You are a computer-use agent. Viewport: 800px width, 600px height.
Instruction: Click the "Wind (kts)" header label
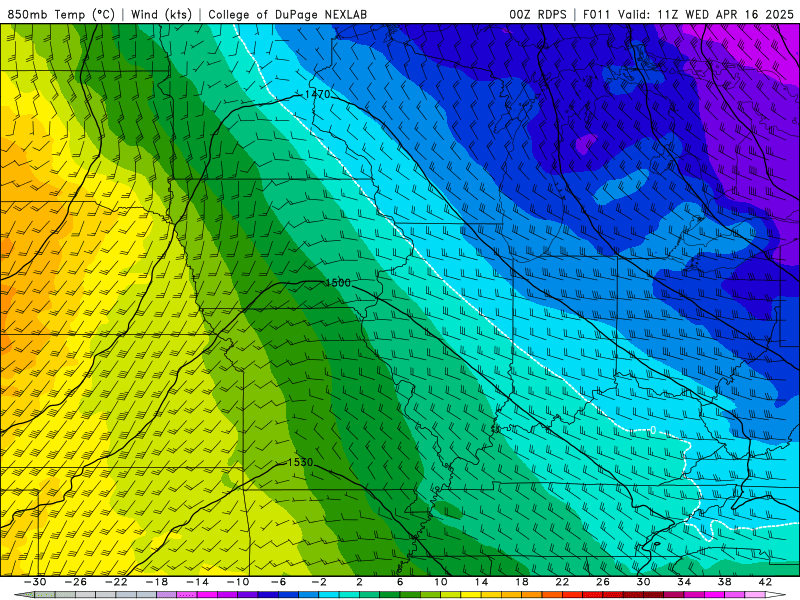click(161, 14)
